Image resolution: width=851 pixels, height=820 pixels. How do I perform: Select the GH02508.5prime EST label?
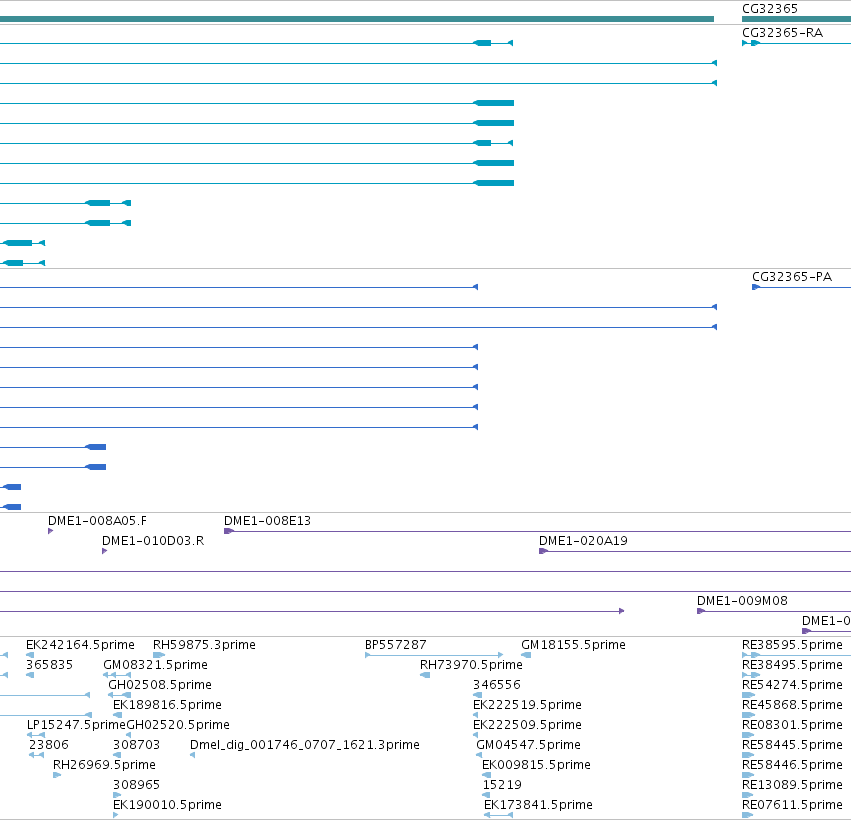[160, 685]
